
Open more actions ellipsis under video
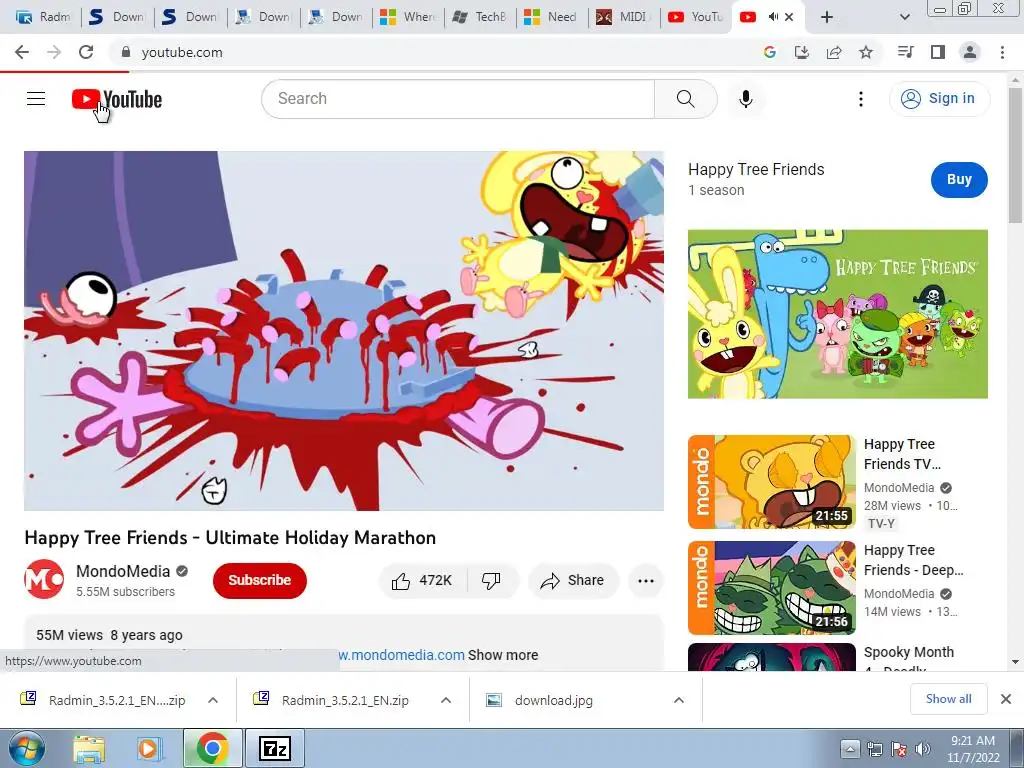(646, 580)
